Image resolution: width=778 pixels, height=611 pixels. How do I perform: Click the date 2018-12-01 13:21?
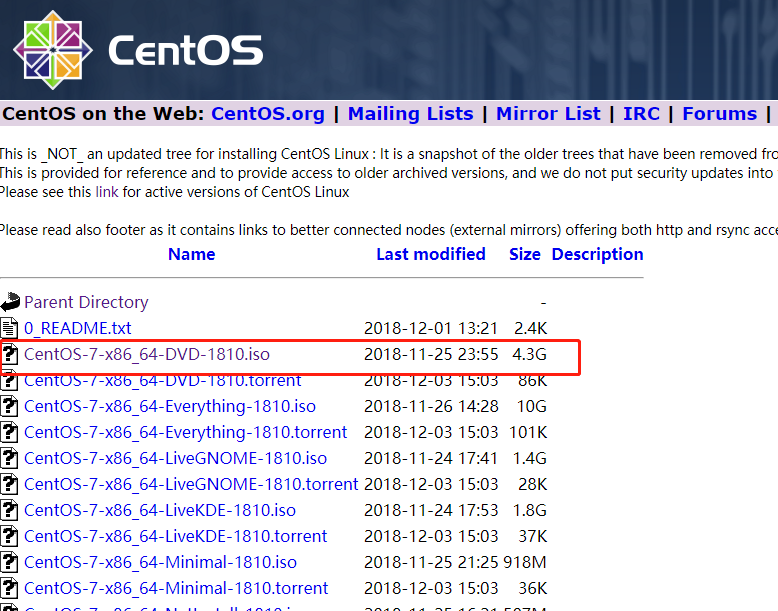(x=431, y=328)
